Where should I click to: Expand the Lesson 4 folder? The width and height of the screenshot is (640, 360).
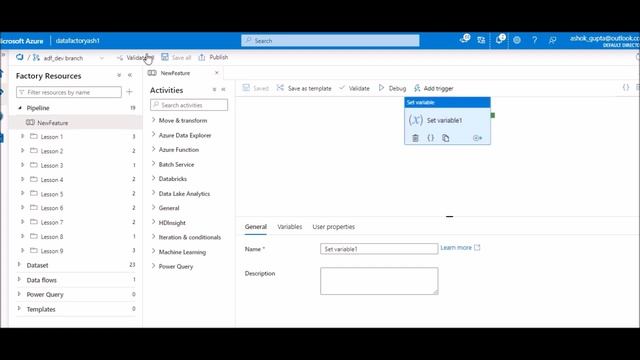22,179
